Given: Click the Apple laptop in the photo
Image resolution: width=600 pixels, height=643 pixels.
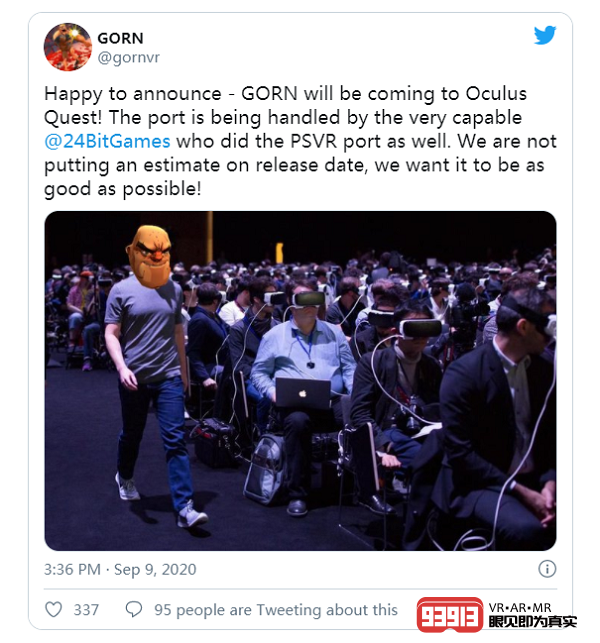Looking at the screenshot, I should [x=303, y=393].
